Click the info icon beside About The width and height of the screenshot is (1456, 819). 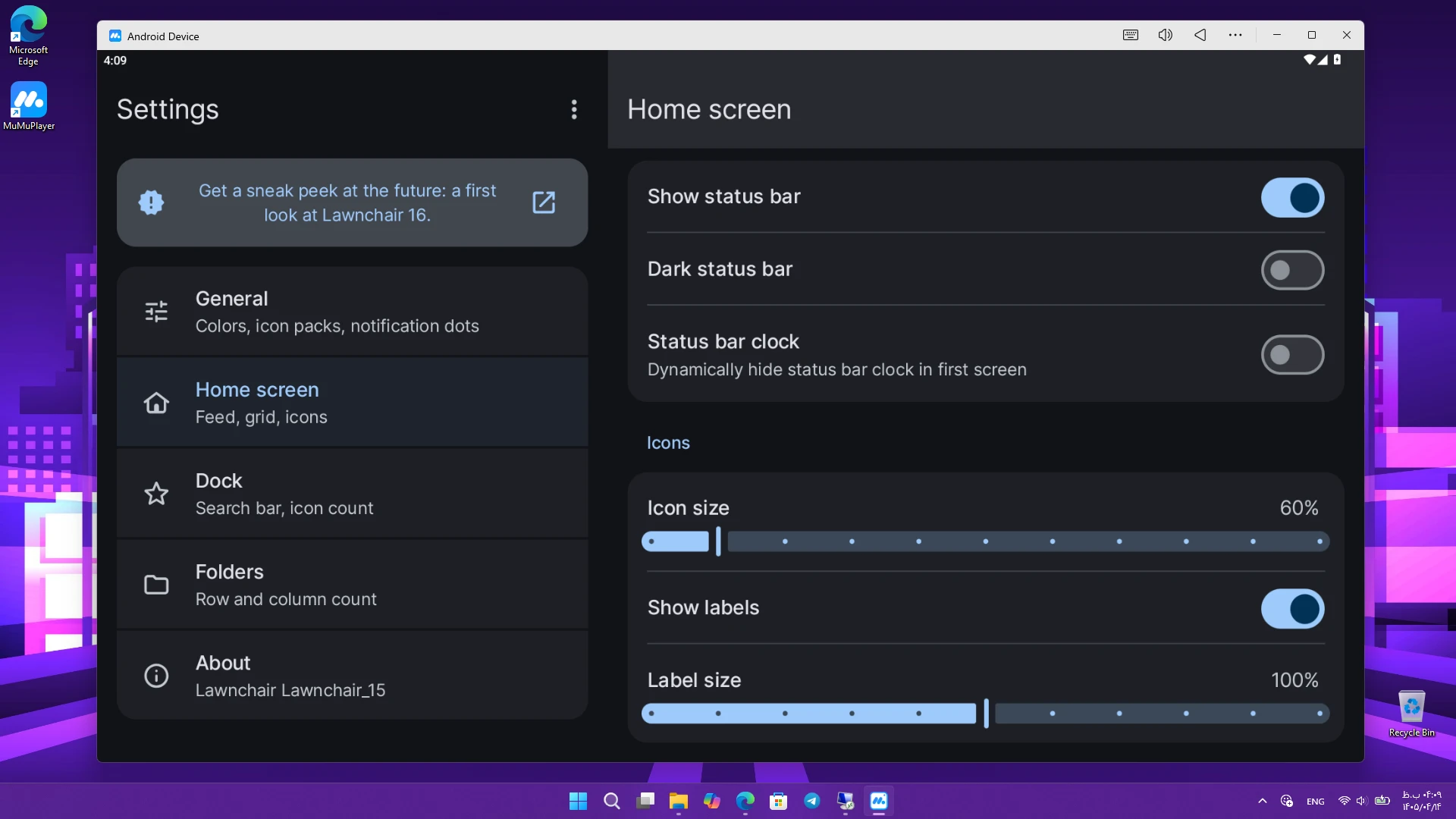(156, 676)
